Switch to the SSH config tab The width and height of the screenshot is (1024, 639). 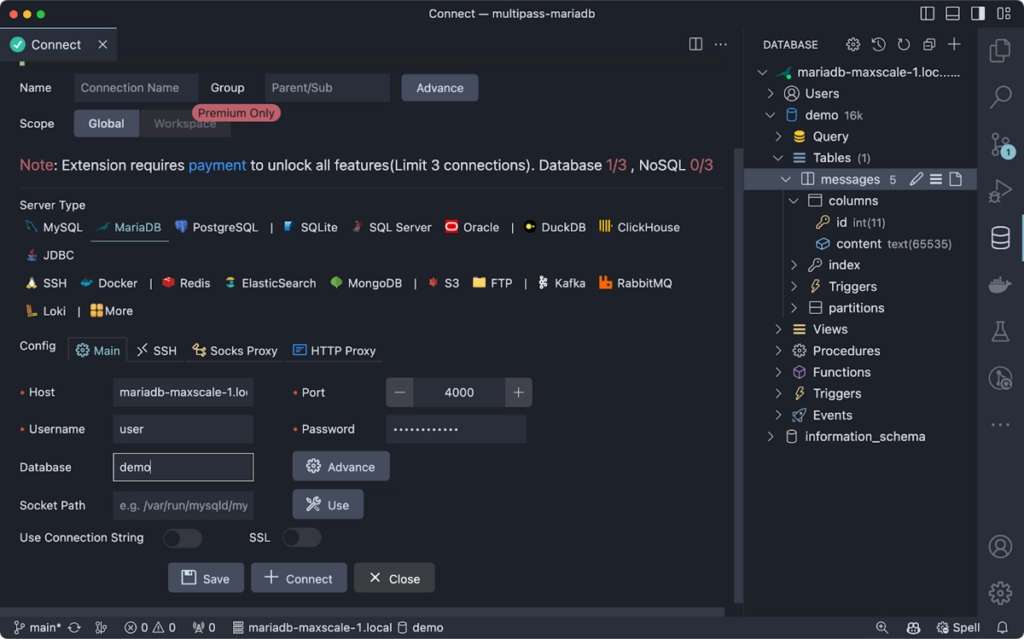click(x=156, y=350)
